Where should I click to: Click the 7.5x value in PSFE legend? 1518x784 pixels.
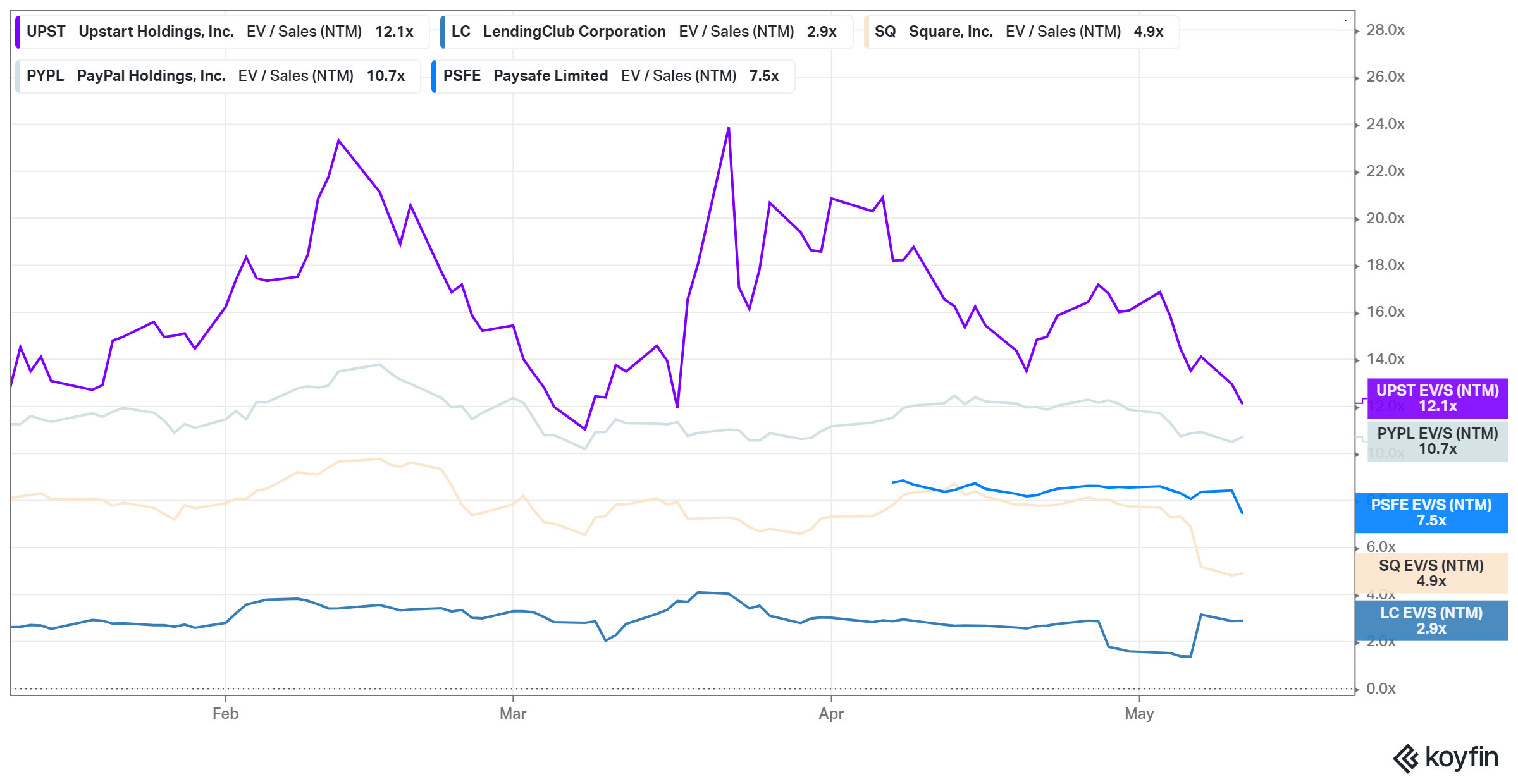pos(764,77)
